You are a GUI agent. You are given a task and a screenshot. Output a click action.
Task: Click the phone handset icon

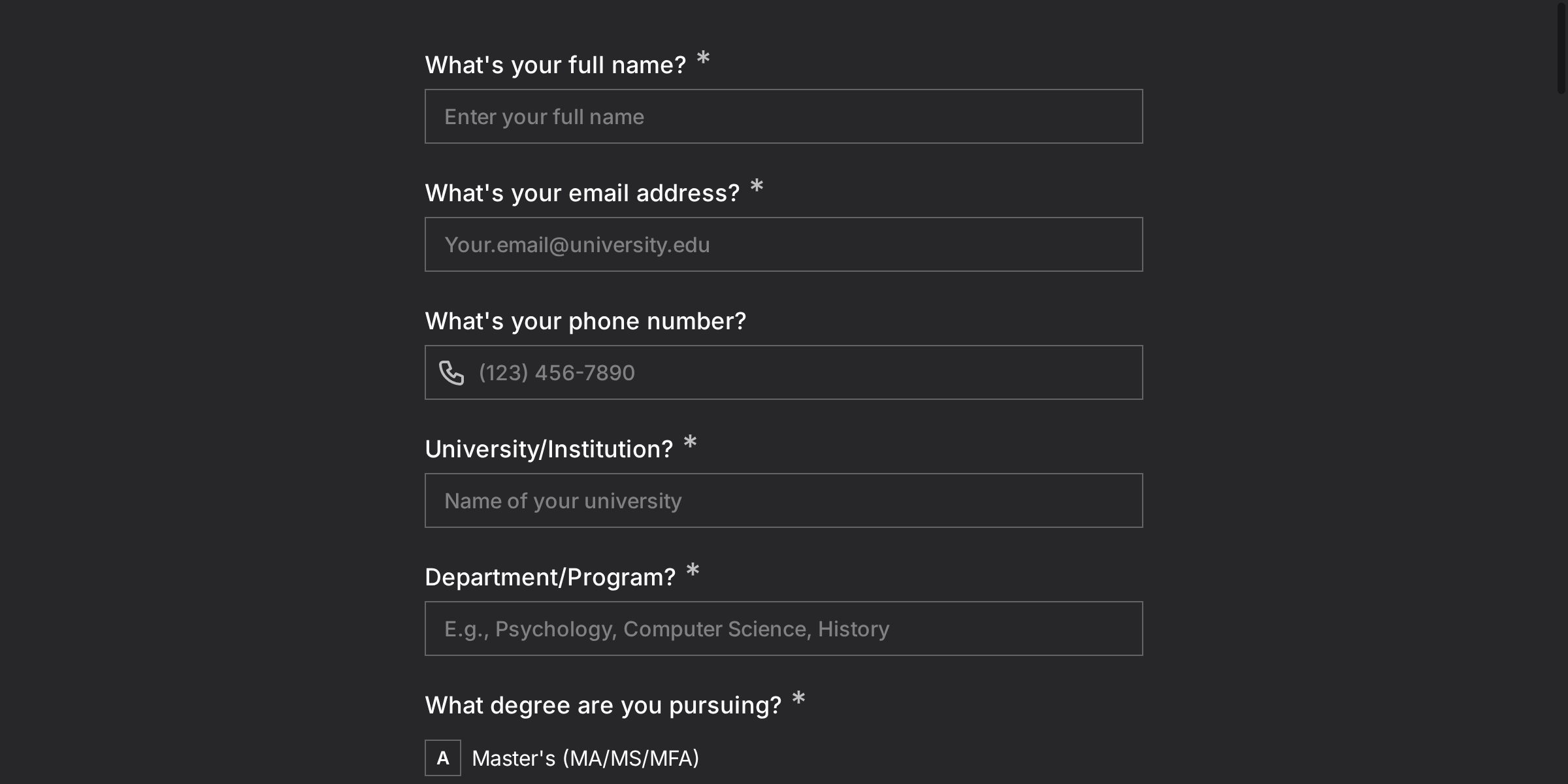[x=451, y=372]
